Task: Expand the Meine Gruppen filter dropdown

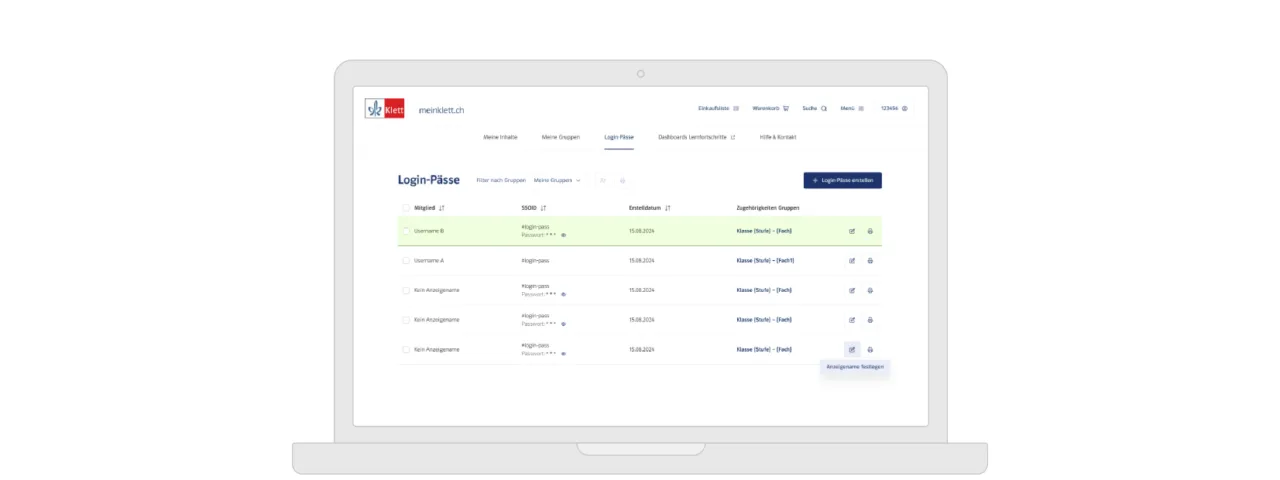Action: point(557,181)
